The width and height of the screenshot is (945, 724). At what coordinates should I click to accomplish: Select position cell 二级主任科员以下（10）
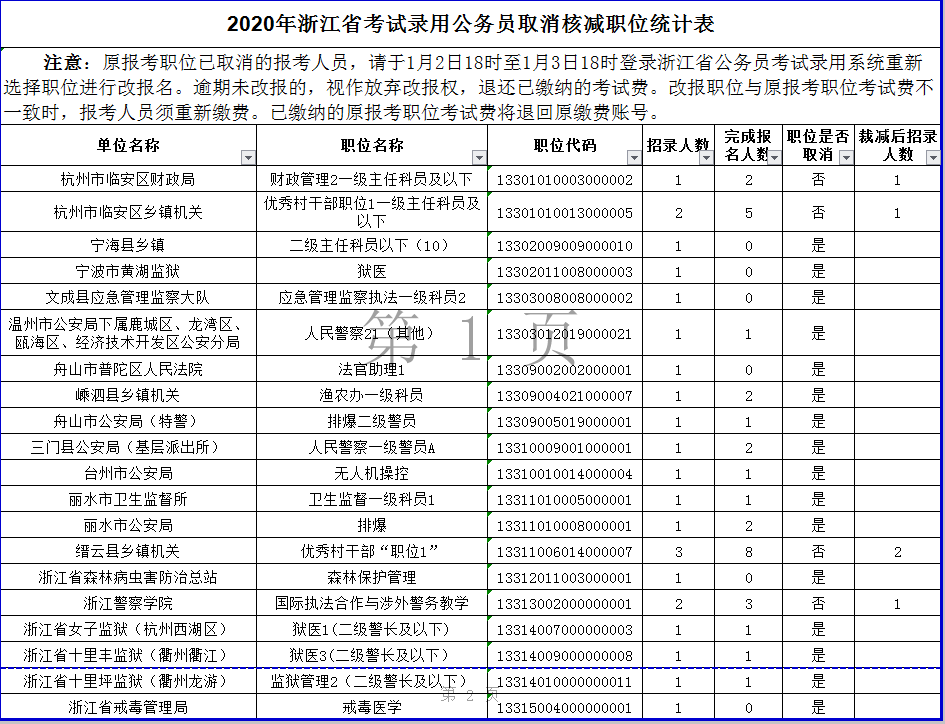pyautogui.click(x=372, y=245)
